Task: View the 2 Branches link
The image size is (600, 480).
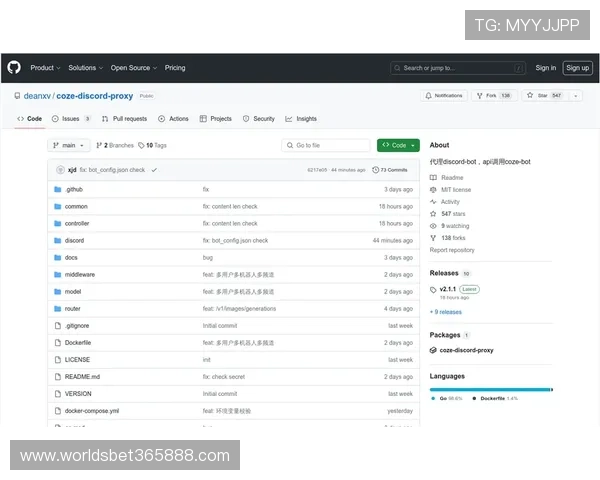Action: (115, 145)
